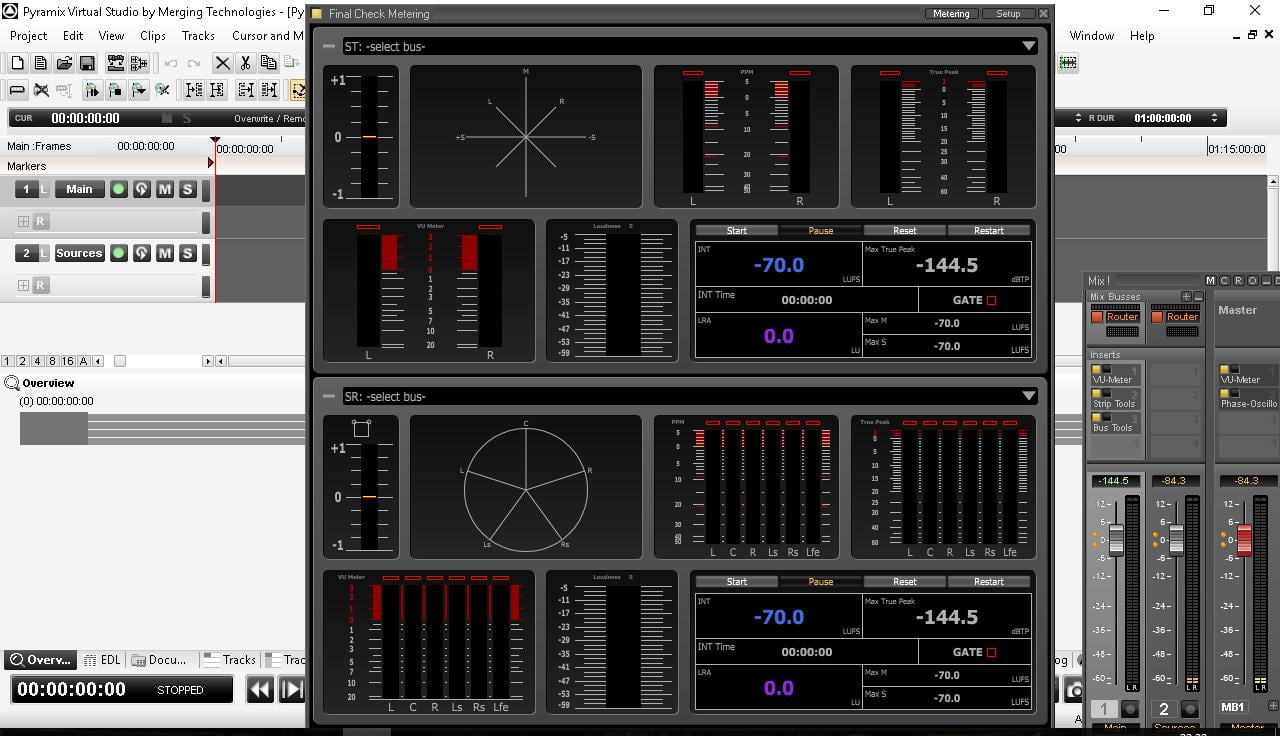
Task: Click the selection range icon at row start
Action: (x=17, y=90)
